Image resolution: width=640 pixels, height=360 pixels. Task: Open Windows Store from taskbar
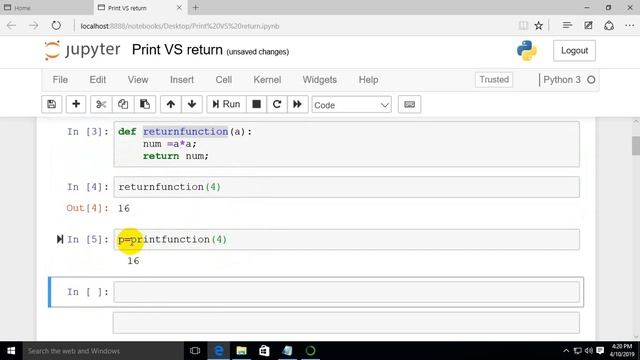264,351
